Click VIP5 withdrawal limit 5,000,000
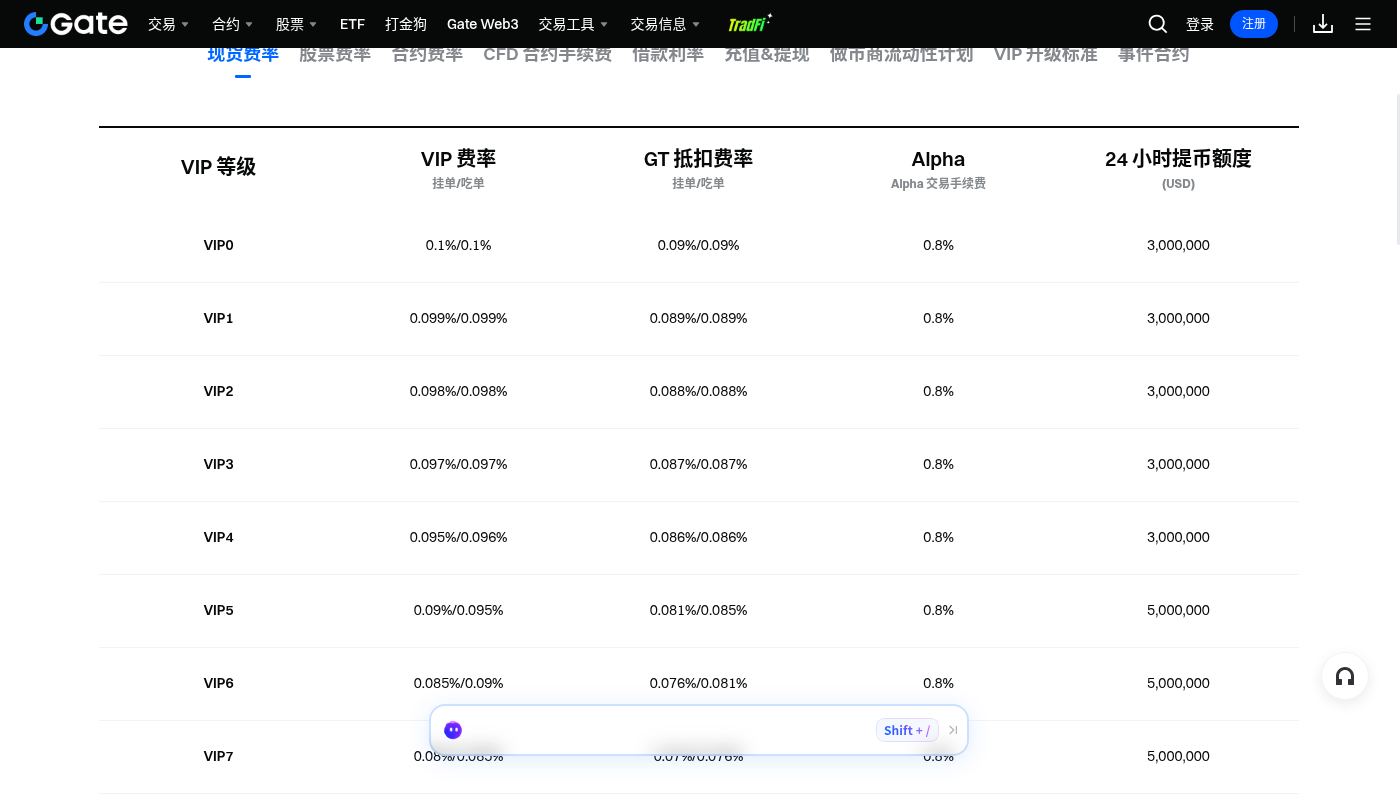This screenshot has width=1400, height=800. [x=1178, y=610]
